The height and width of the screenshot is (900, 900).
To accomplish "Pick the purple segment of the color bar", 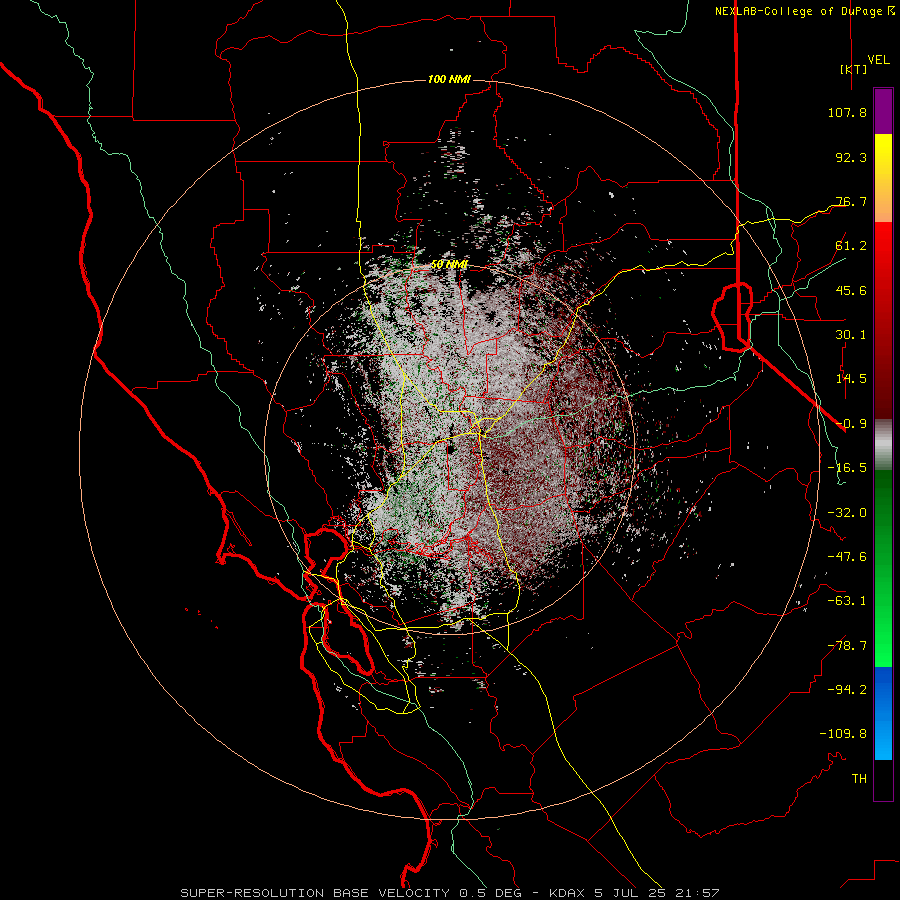I will pos(883,111).
